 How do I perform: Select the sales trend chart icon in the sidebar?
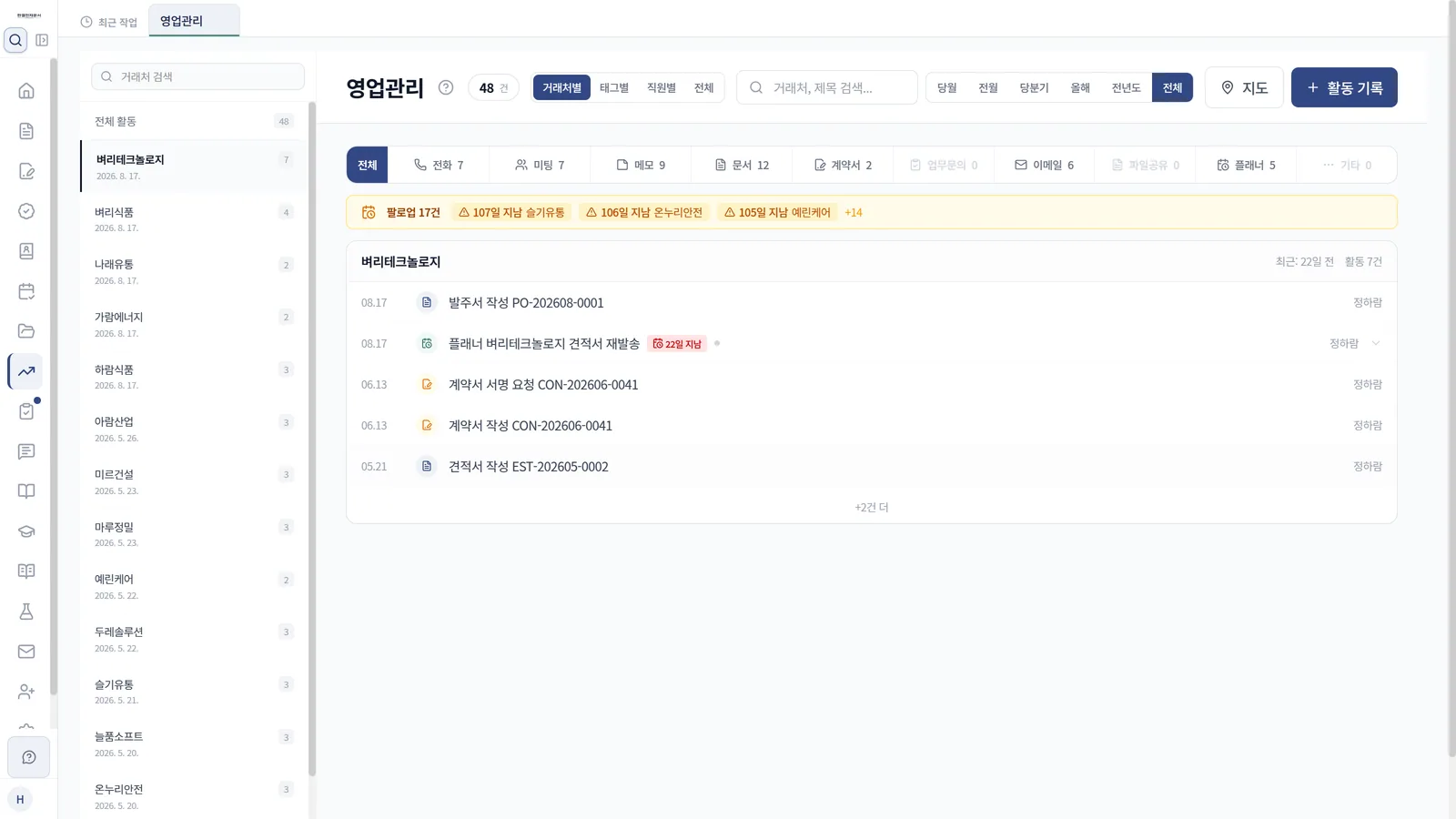[x=26, y=371]
